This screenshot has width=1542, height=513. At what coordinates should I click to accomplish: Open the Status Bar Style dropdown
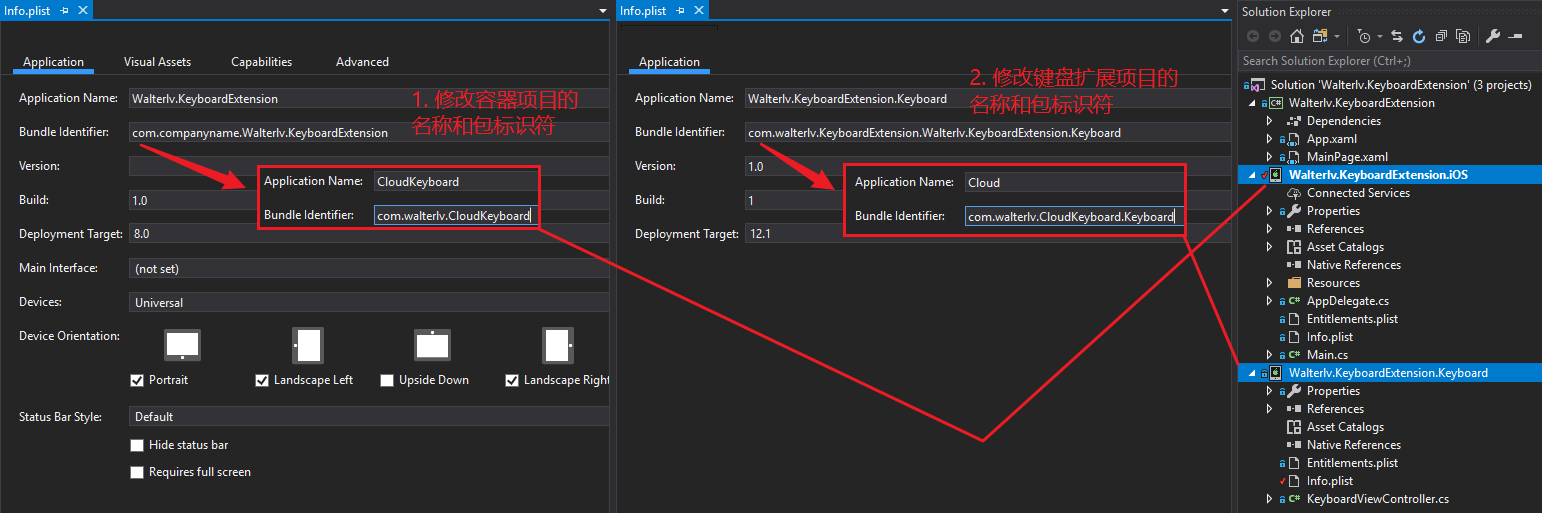369,416
